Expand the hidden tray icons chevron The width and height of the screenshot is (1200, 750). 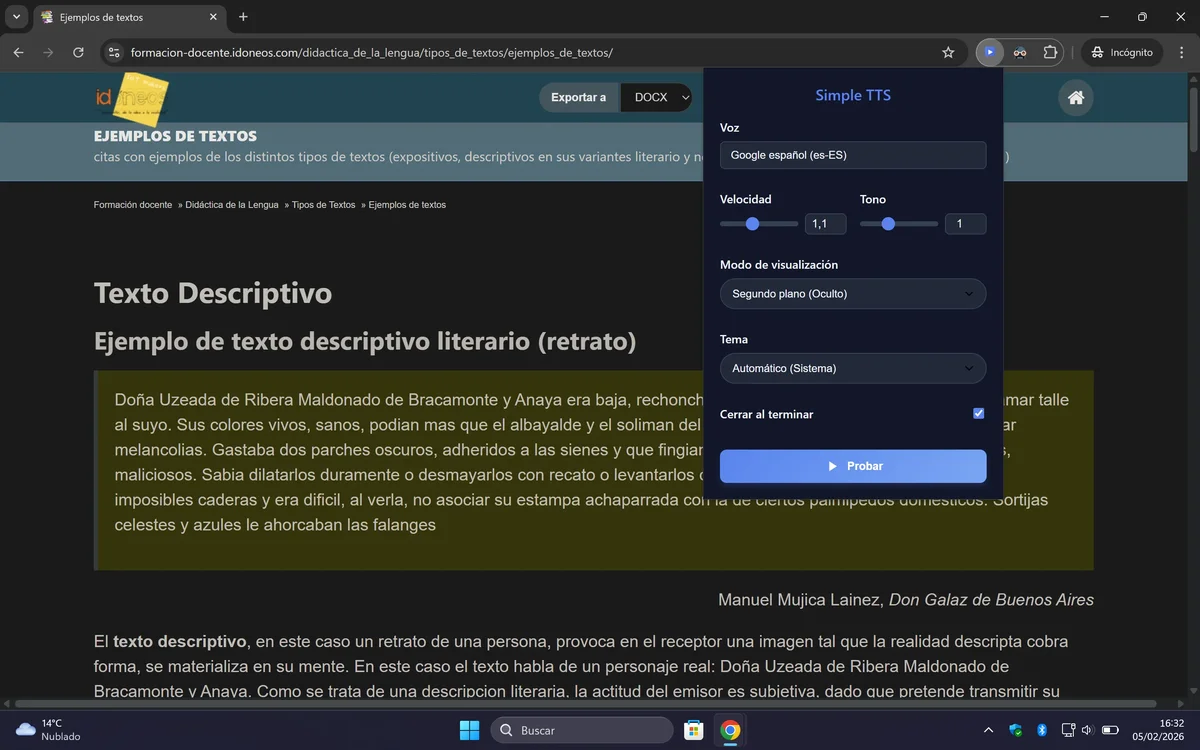[988, 730]
